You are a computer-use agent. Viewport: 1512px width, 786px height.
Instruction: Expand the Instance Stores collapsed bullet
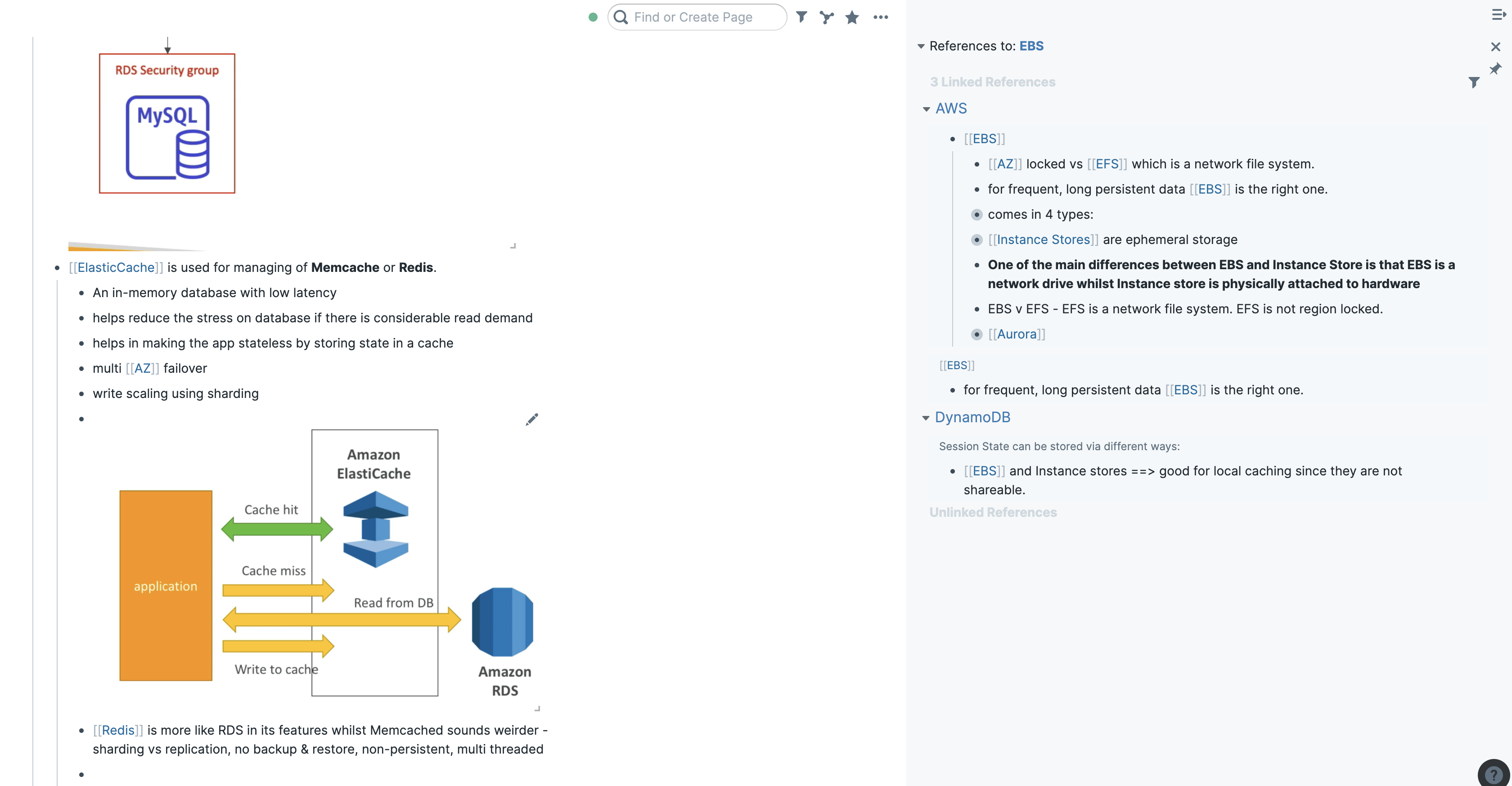(976, 240)
